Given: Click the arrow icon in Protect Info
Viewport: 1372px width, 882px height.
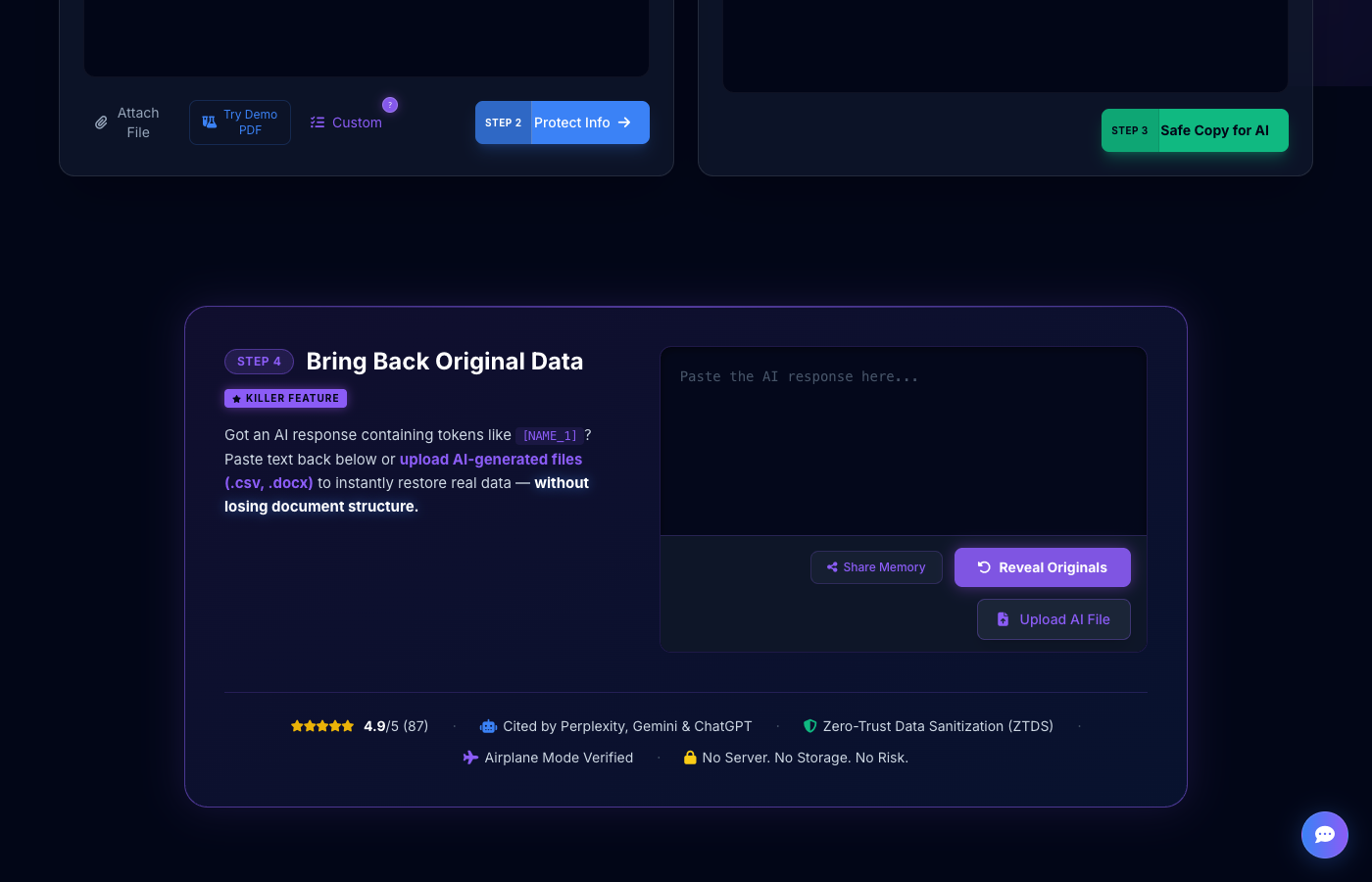Looking at the screenshot, I should (624, 122).
